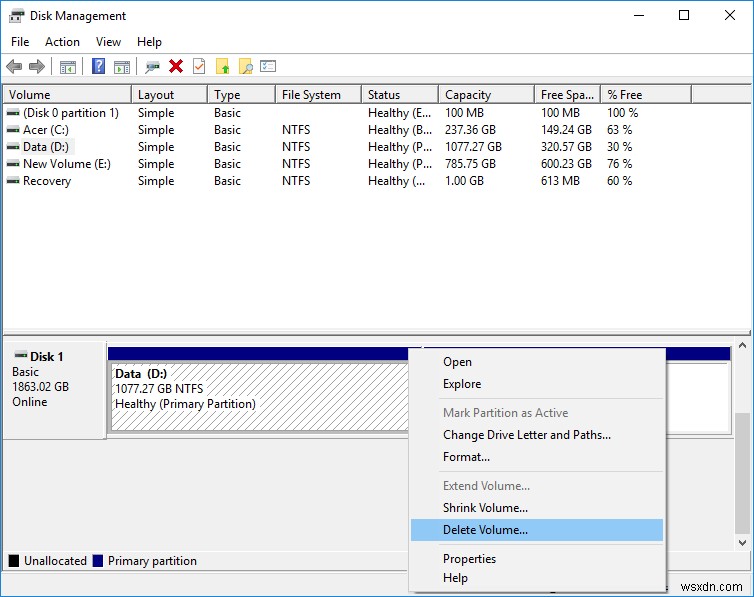Click the vertical scrollbar down arrow
754x597 pixels.
pos(742,543)
